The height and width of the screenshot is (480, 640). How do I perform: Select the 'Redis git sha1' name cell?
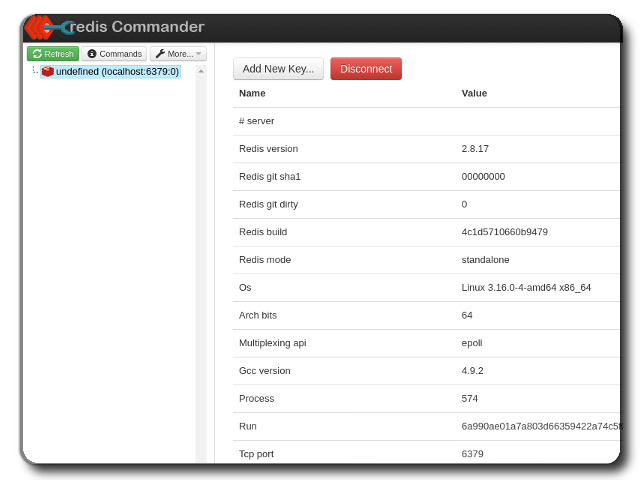click(x=270, y=177)
